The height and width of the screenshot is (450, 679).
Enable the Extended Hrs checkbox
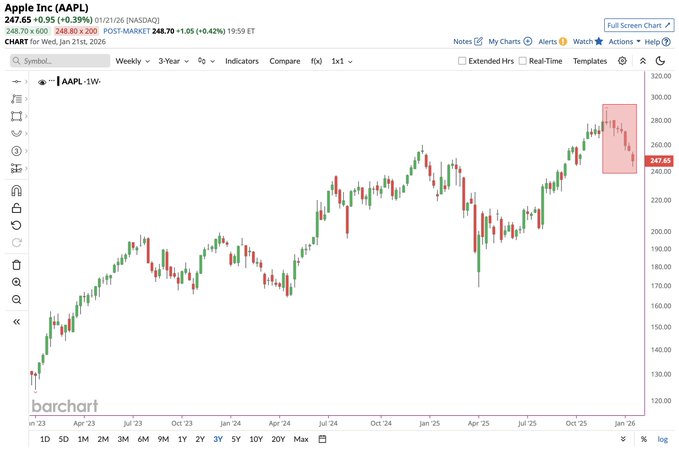tap(462, 61)
